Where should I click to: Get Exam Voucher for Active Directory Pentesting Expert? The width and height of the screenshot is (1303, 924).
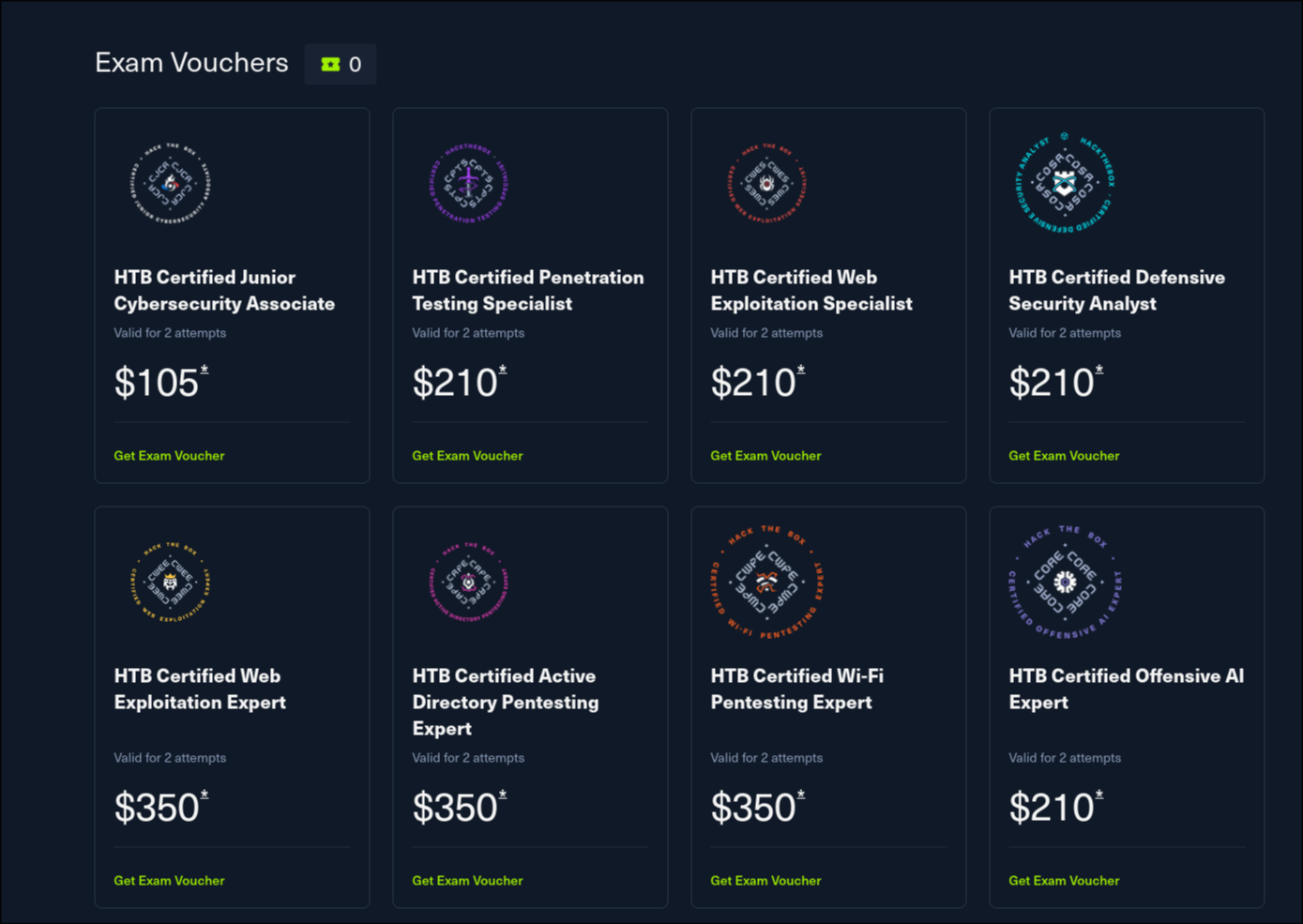point(467,881)
